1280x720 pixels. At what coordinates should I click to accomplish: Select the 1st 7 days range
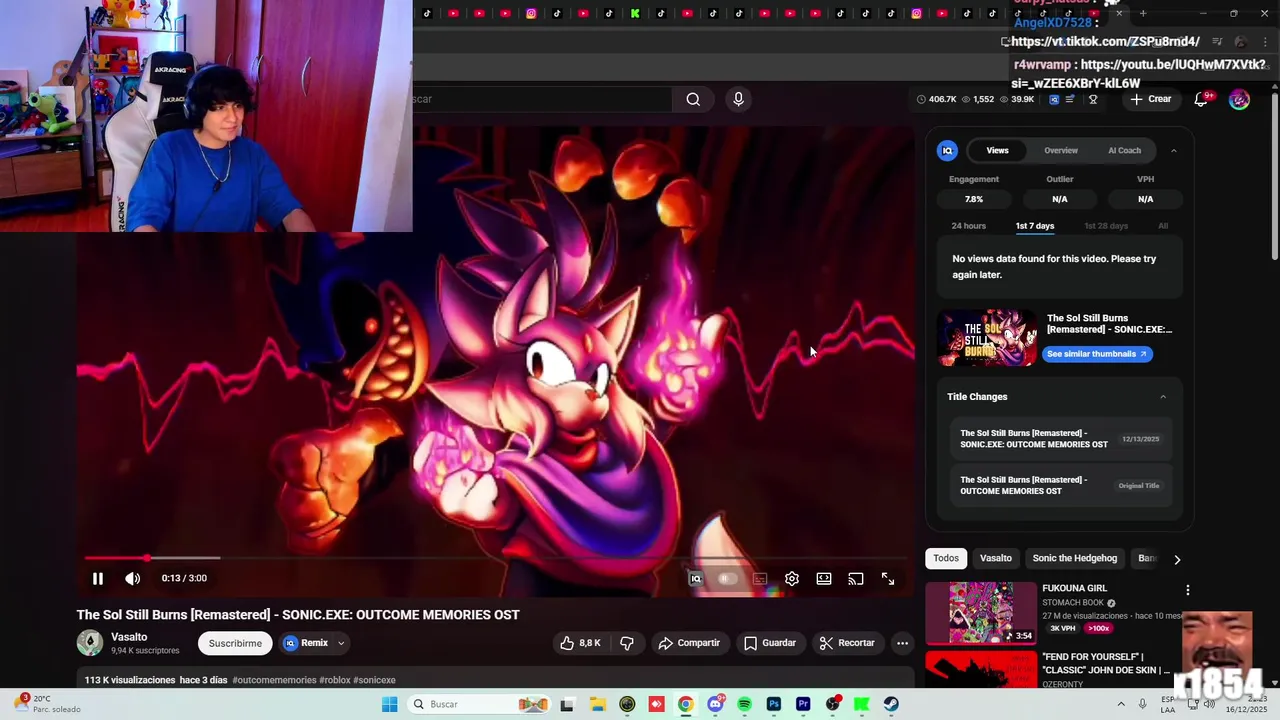tap(1035, 226)
